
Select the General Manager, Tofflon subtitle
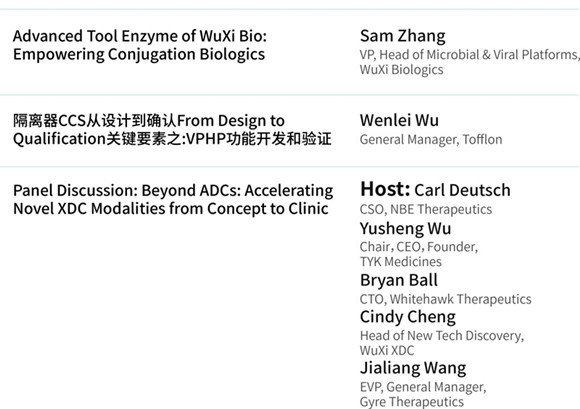[431, 139]
